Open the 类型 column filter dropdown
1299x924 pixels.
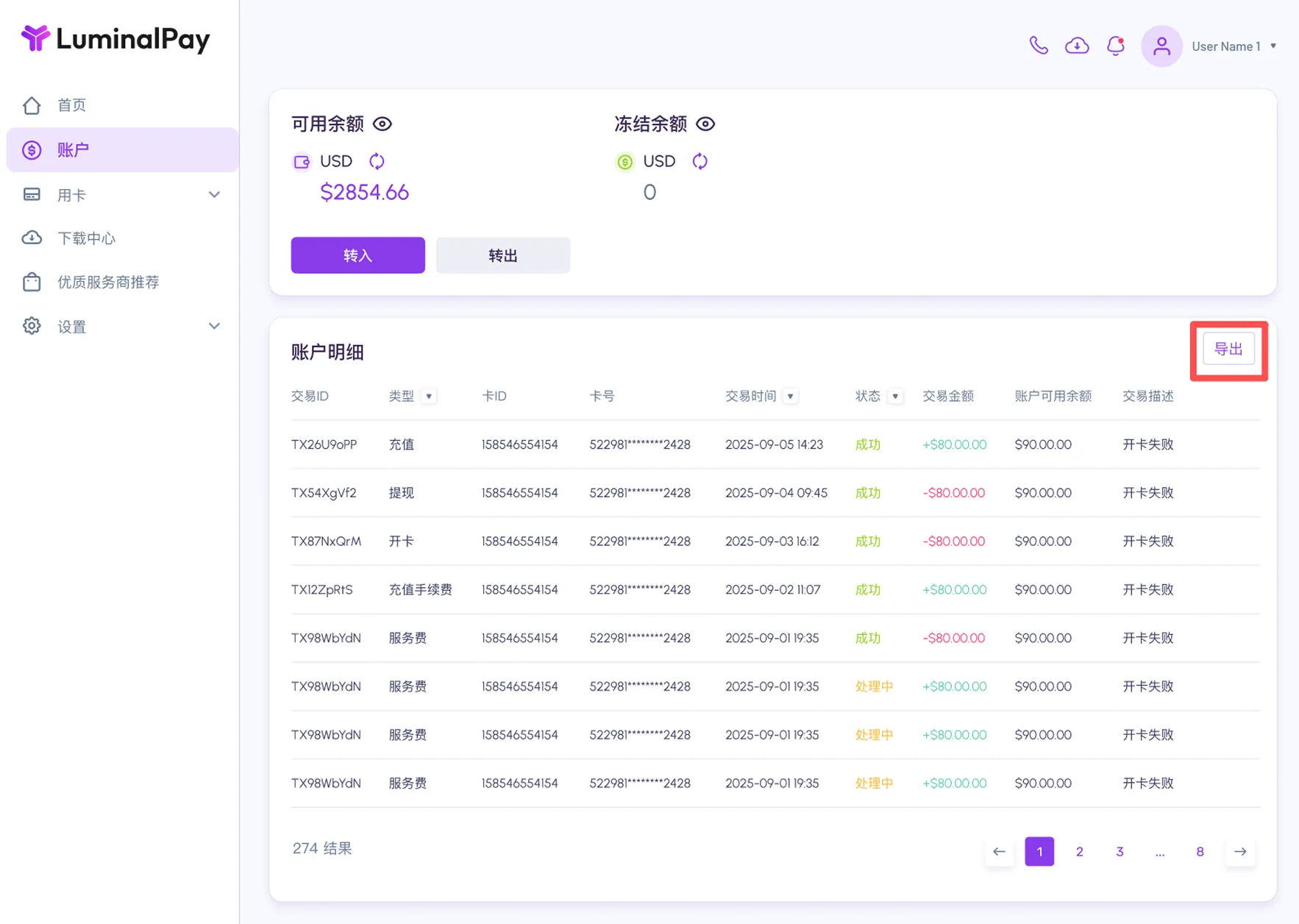(x=429, y=397)
